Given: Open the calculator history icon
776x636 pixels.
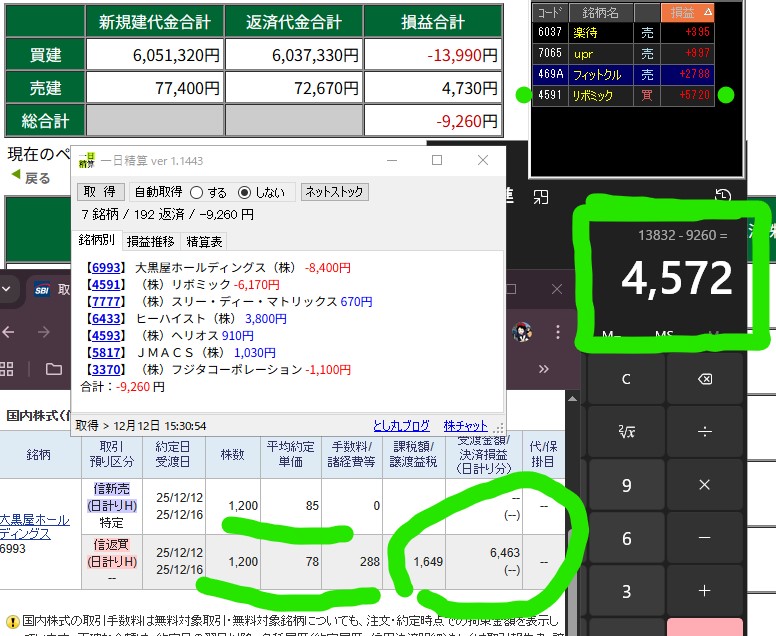Looking at the screenshot, I should pos(724,196).
